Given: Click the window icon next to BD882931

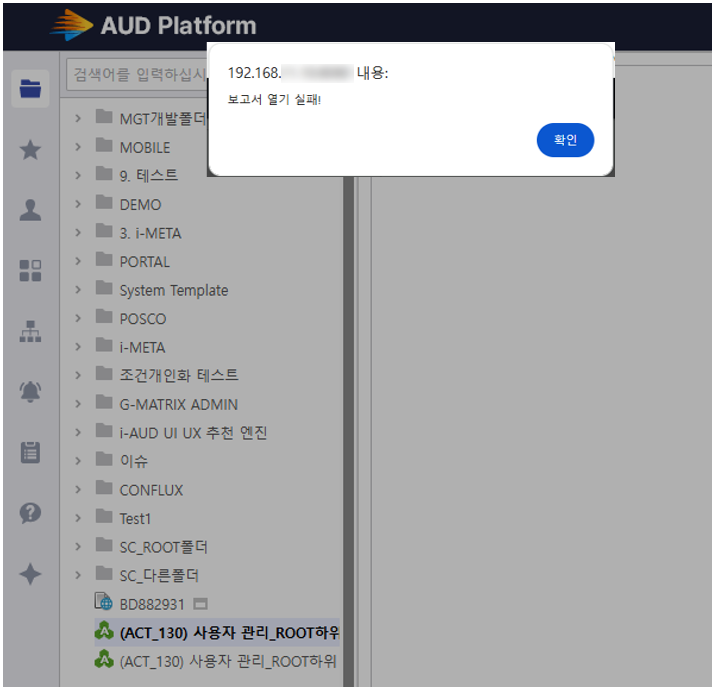Looking at the screenshot, I should point(200,604).
